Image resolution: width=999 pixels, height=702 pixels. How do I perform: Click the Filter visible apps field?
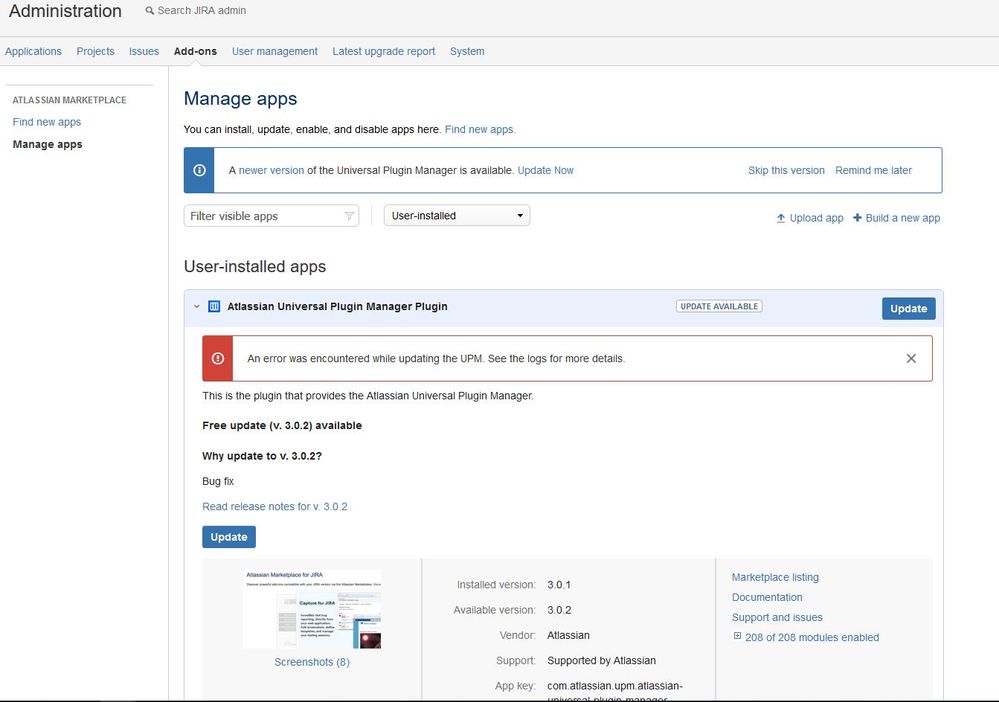click(271, 216)
